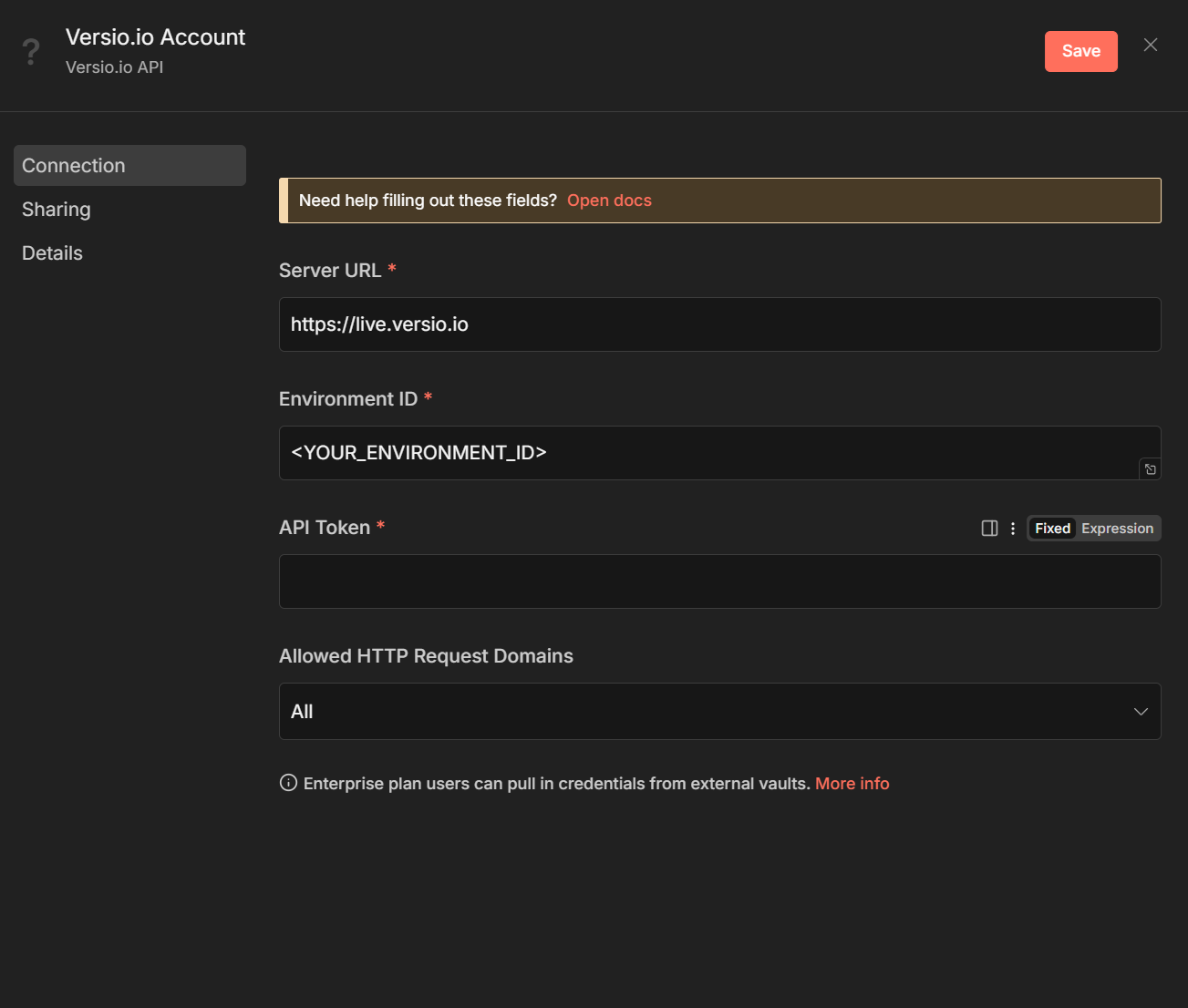
Task: Switch API Token to Expression mode
Action: 1116,528
